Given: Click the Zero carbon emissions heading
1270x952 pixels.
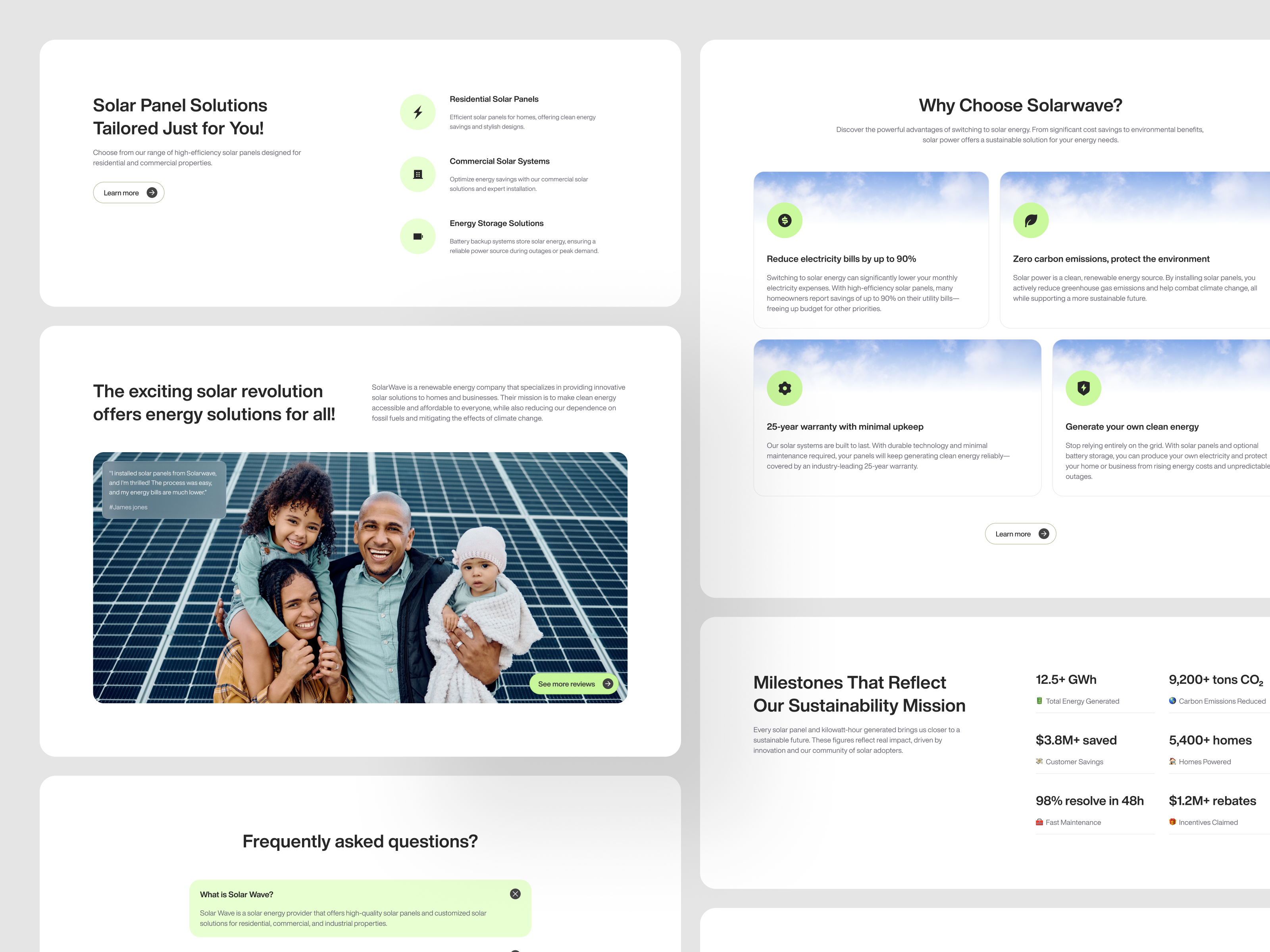Looking at the screenshot, I should click(1111, 259).
